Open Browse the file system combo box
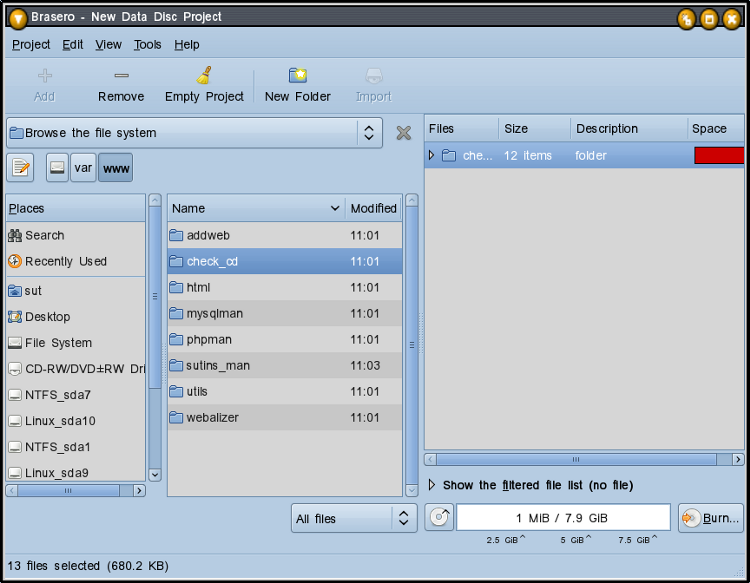The height and width of the screenshot is (583, 750). coord(194,133)
